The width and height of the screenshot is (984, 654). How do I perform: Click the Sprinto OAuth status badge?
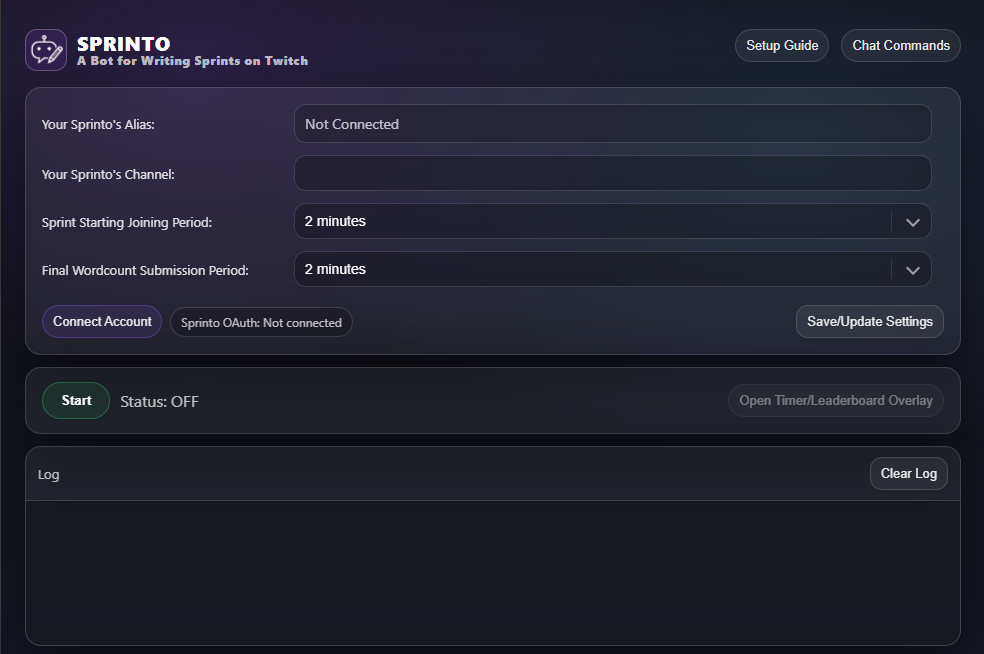coord(261,323)
